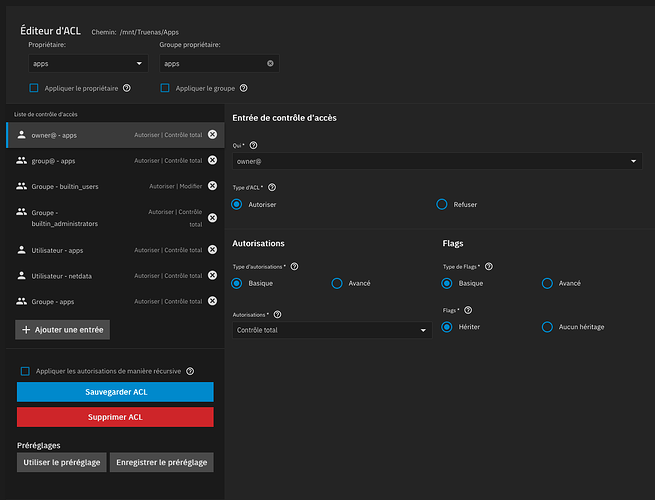Image resolution: width=655 pixels, height=500 pixels.
Task: Select Groupe - builtin_administrators entry
Action: coord(80,218)
